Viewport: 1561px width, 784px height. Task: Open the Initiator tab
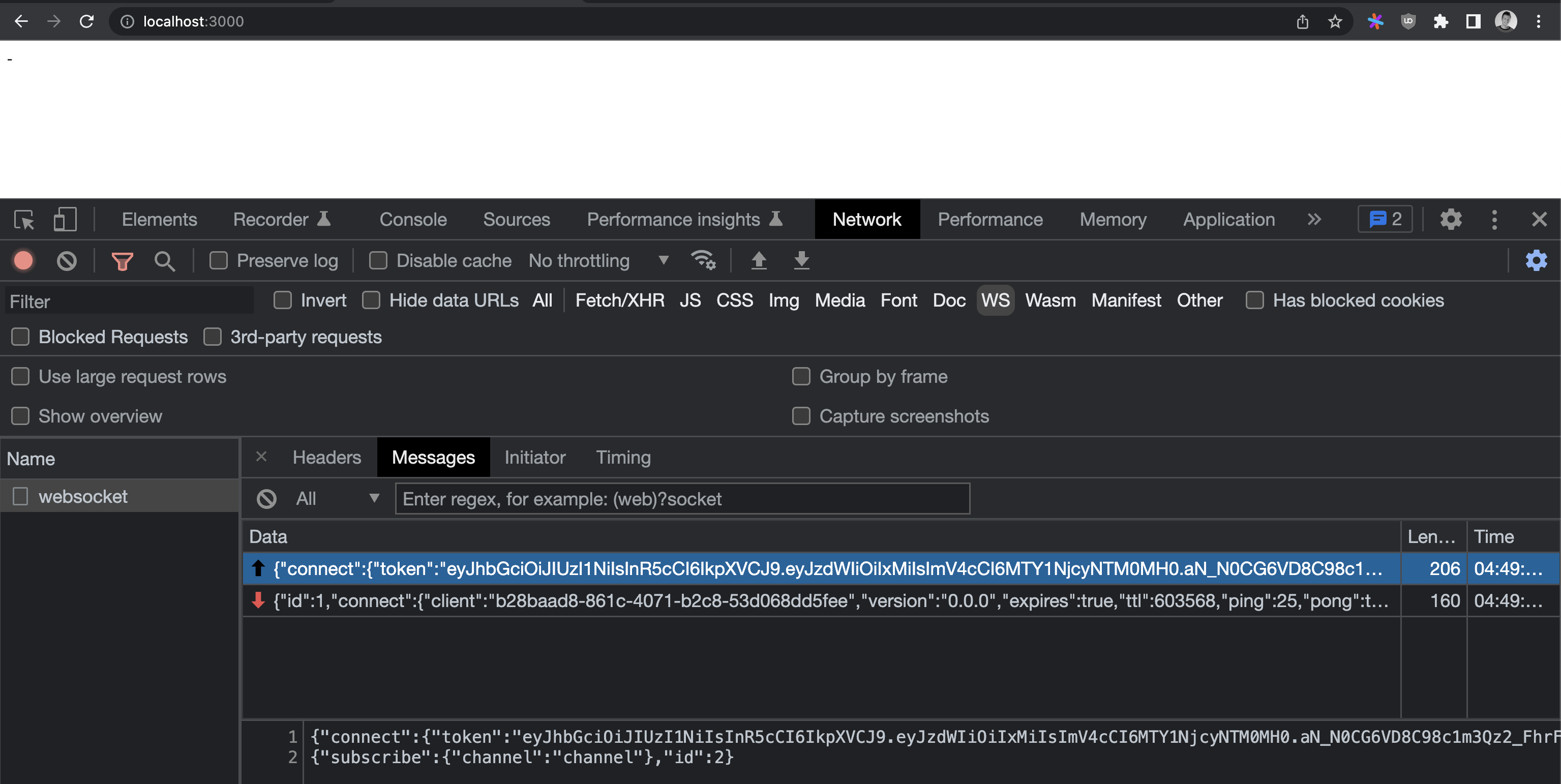click(534, 457)
